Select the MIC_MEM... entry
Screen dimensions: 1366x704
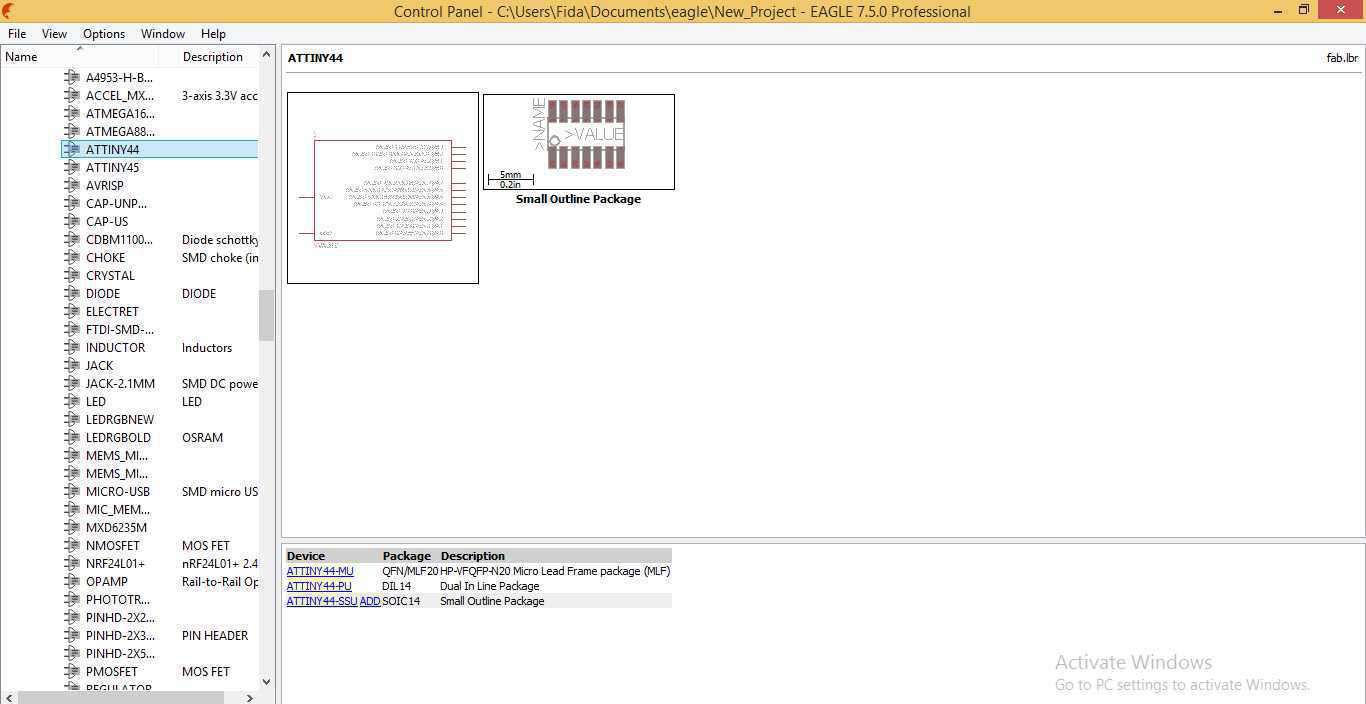(x=117, y=509)
